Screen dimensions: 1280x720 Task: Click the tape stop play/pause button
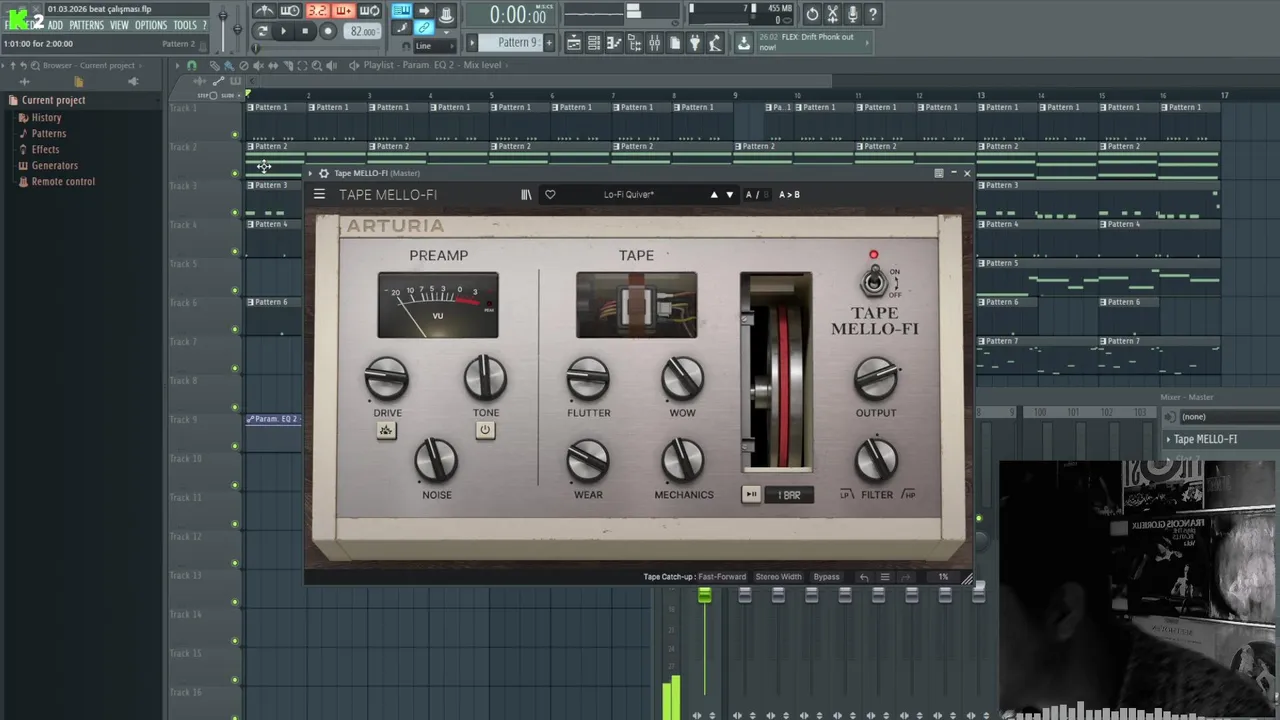(751, 494)
